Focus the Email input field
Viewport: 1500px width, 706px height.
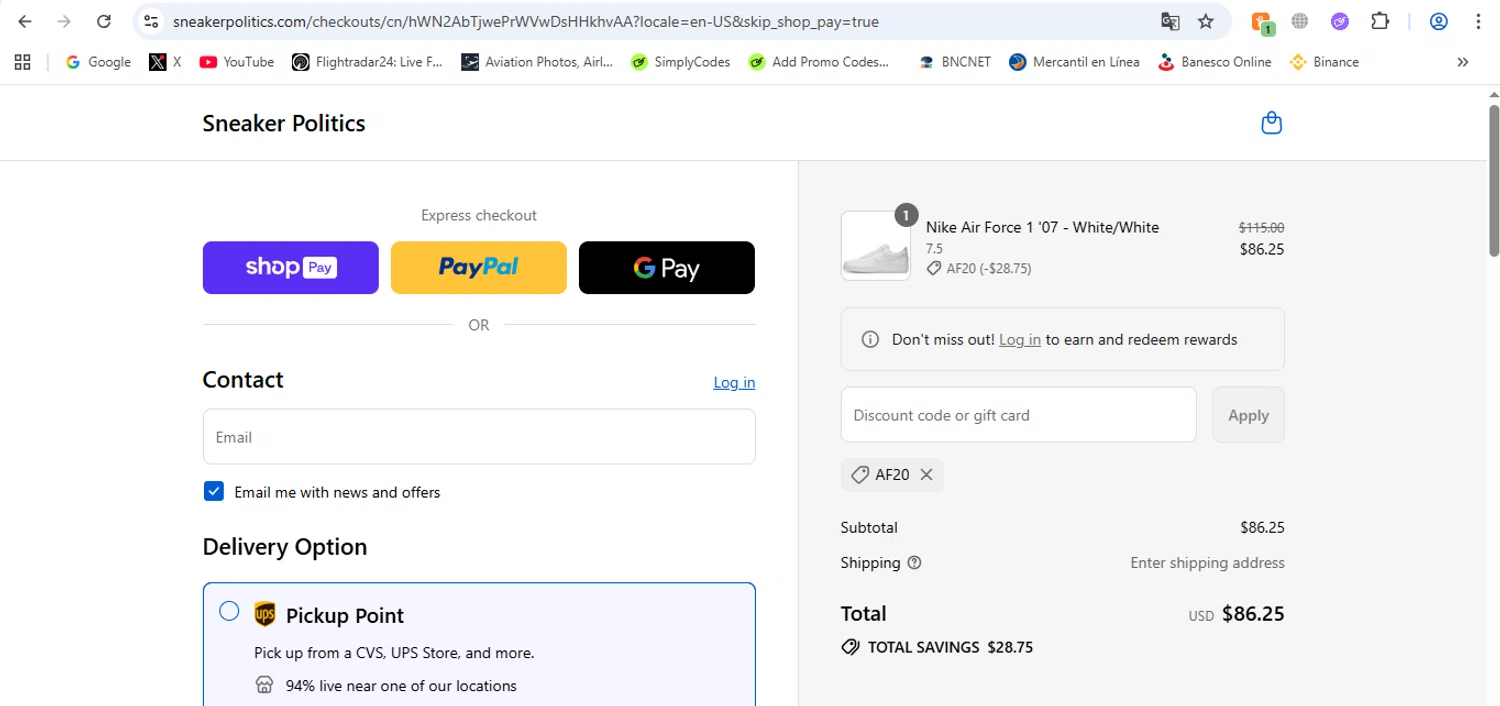click(479, 437)
